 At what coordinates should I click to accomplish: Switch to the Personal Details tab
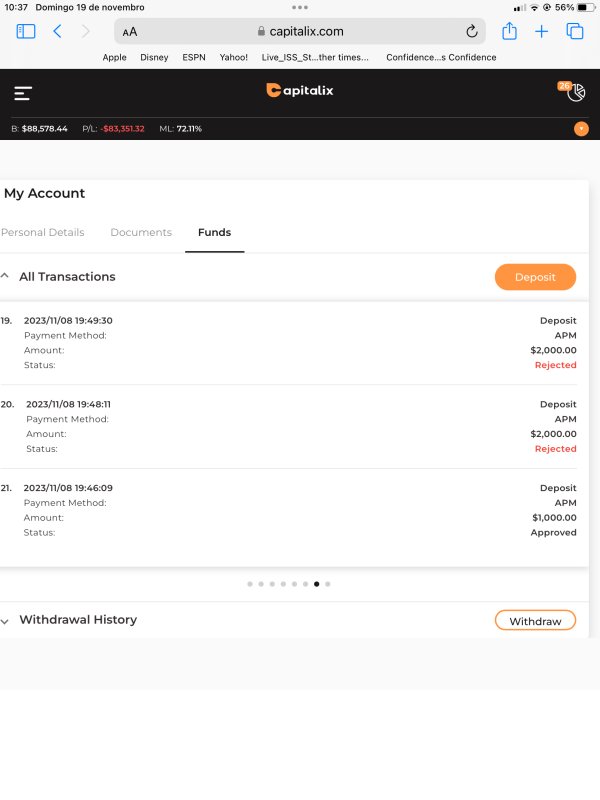(x=43, y=232)
